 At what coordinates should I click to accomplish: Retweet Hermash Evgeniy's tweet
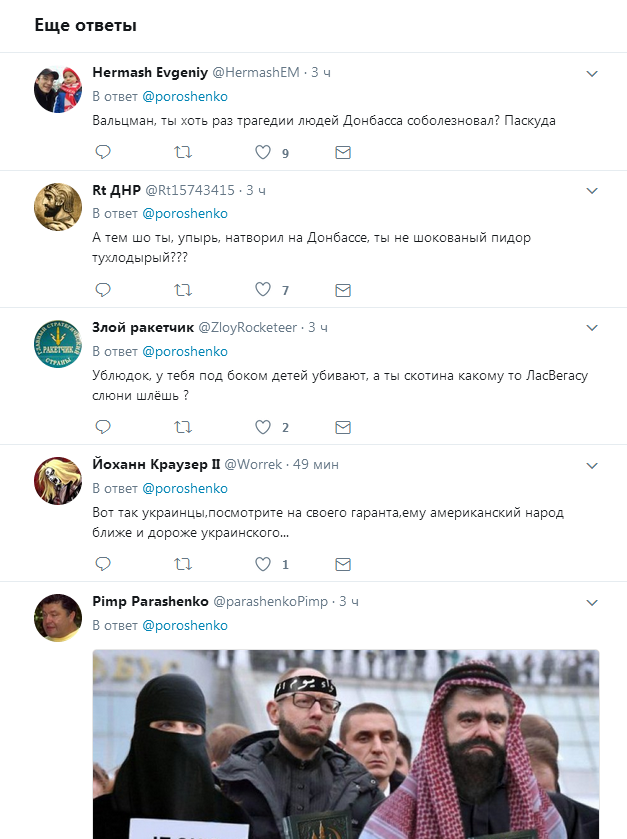[x=183, y=152]
